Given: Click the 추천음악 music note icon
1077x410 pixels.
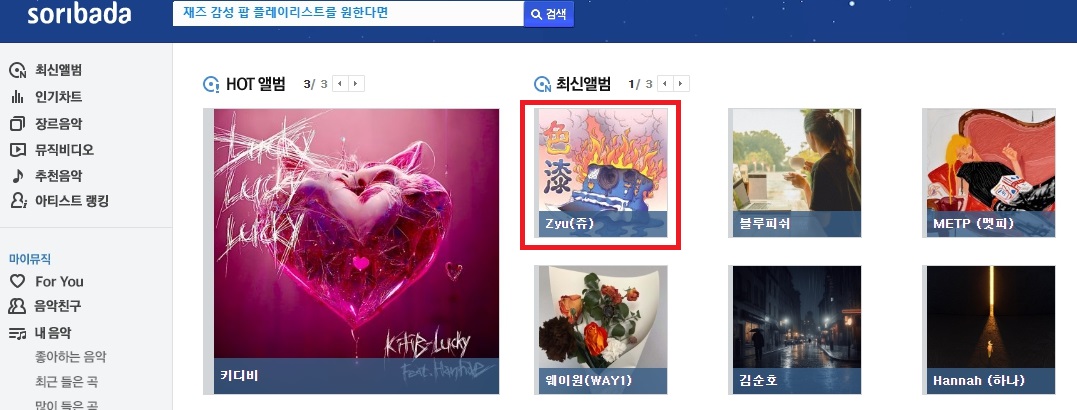Looking at the screenshot, I should (17, 176).
